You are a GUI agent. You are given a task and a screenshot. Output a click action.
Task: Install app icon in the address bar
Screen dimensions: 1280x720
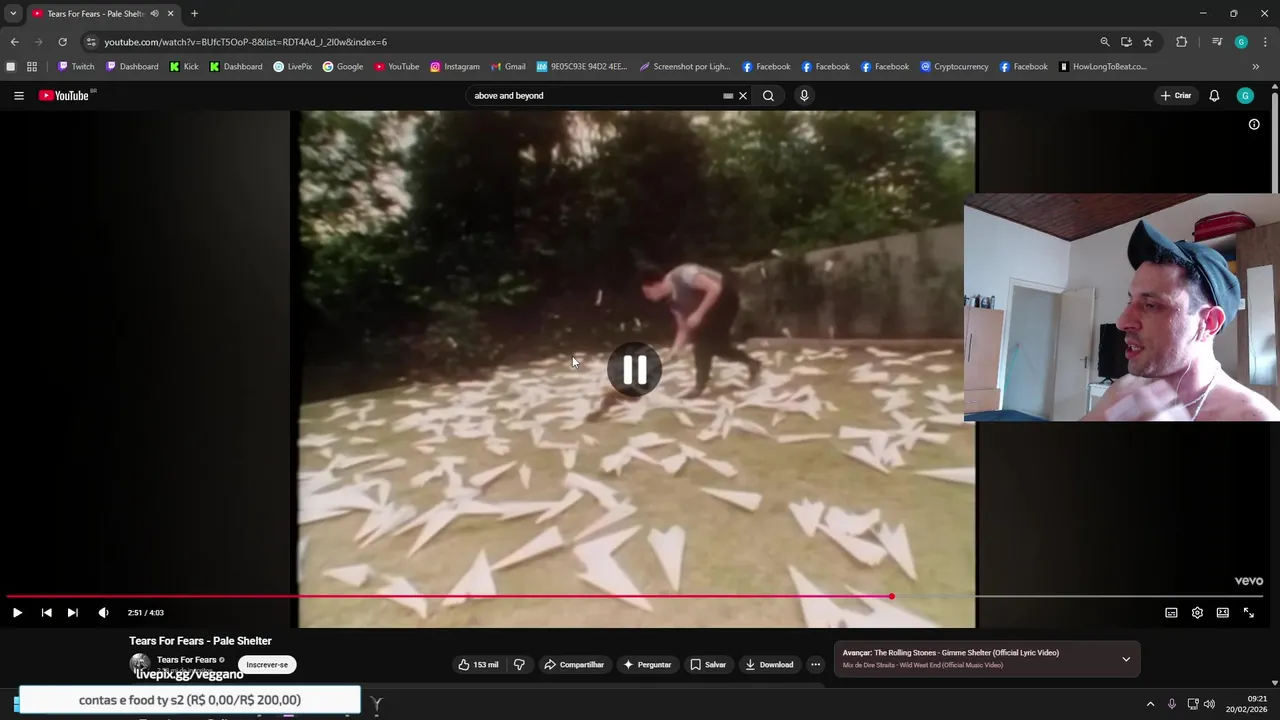(1126, 42)
